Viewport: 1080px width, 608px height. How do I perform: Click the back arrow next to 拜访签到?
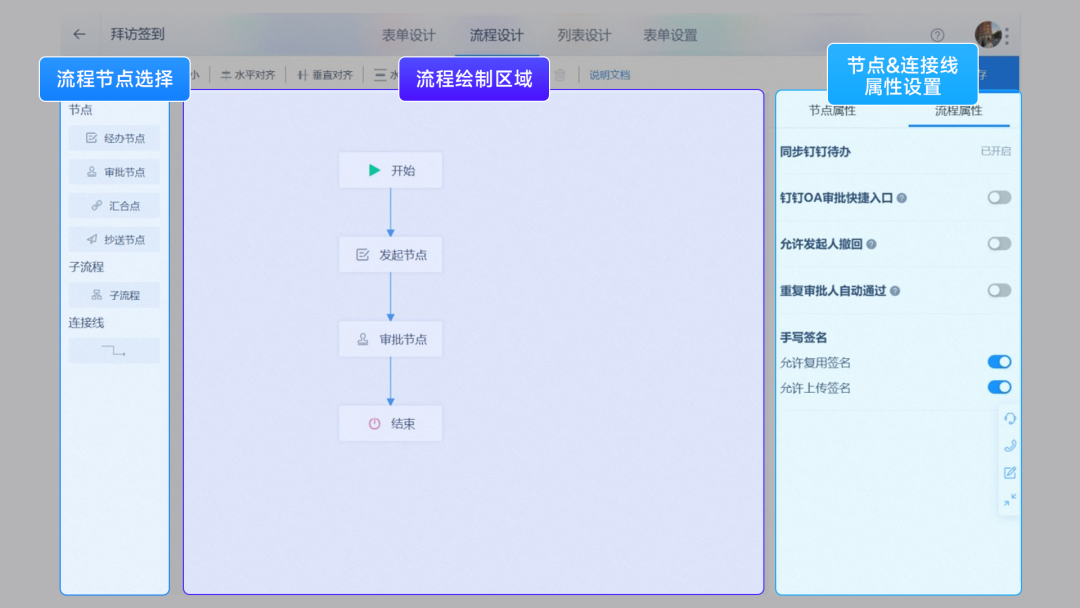78,33
